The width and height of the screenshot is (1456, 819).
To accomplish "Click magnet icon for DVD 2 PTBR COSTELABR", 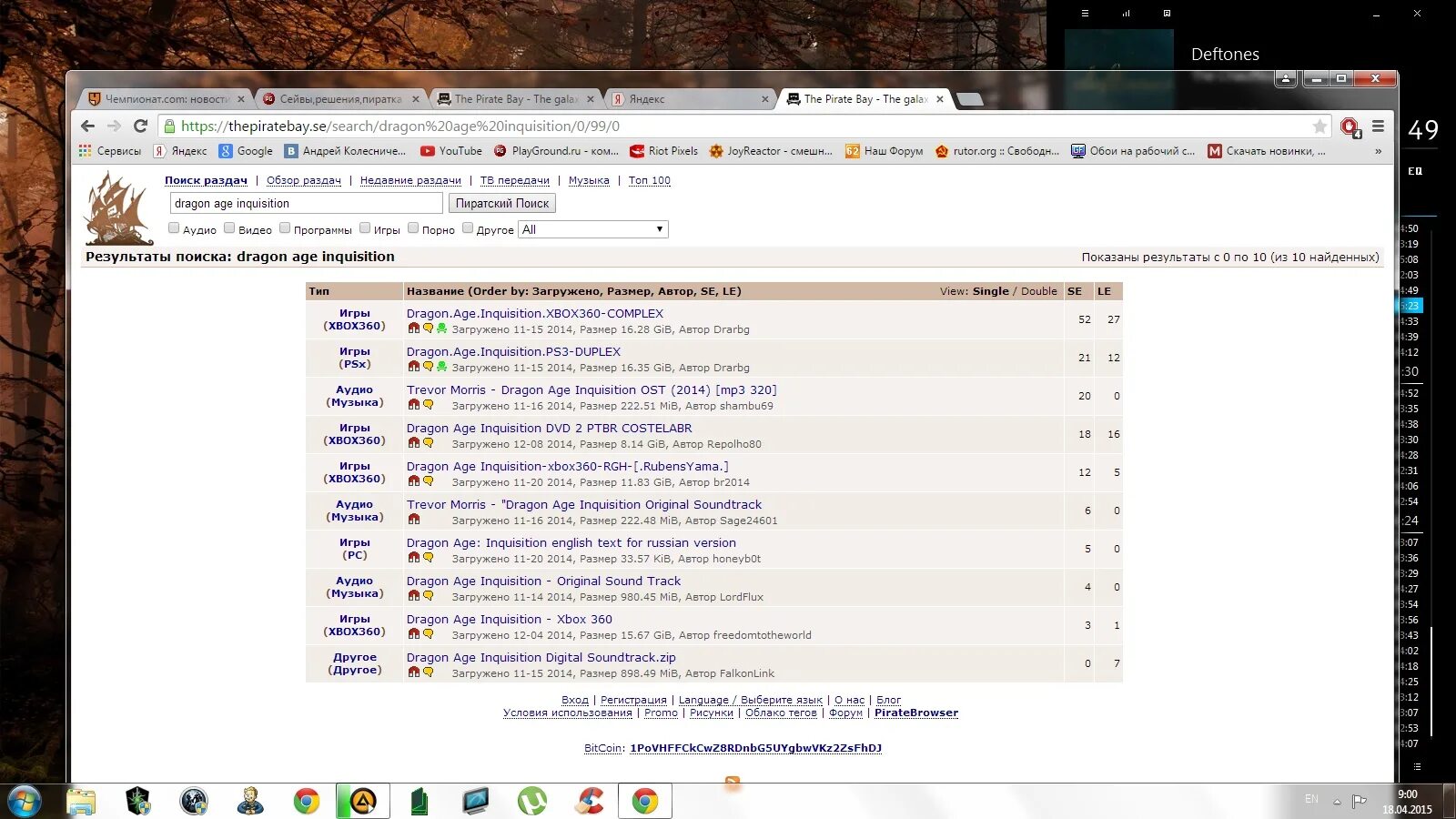I will (414, 443).
